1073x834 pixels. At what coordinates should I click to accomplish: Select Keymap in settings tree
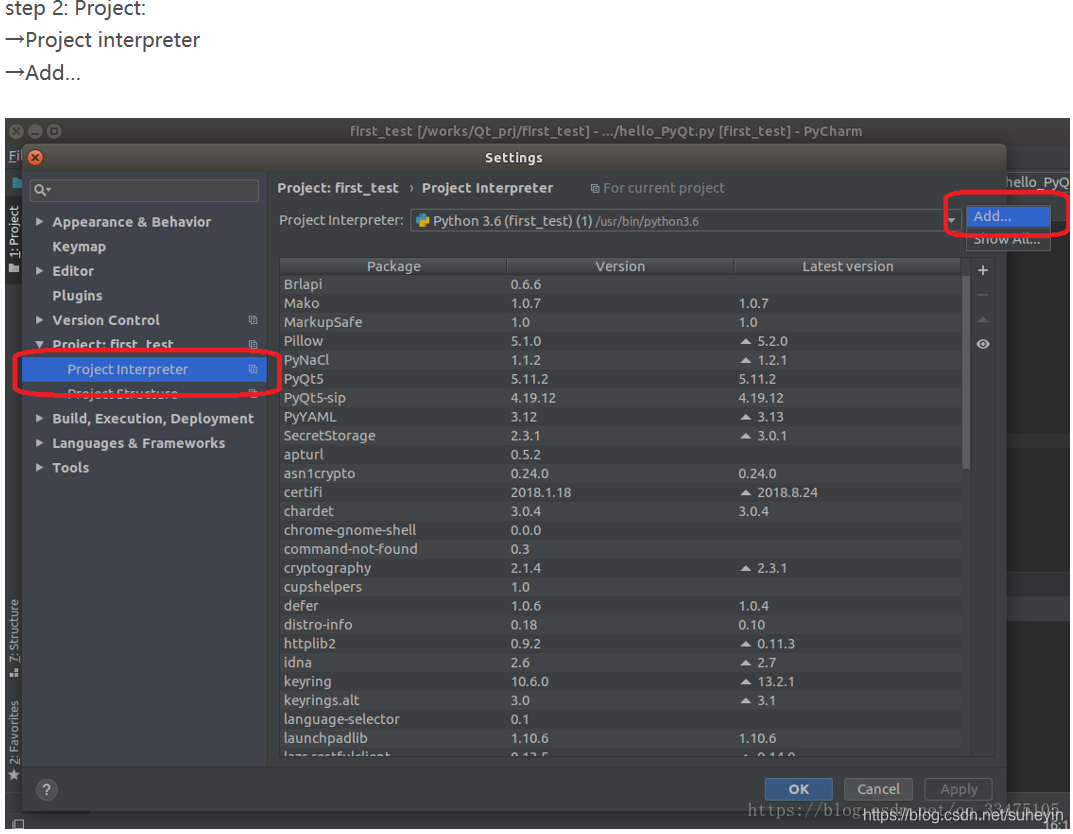79,246
